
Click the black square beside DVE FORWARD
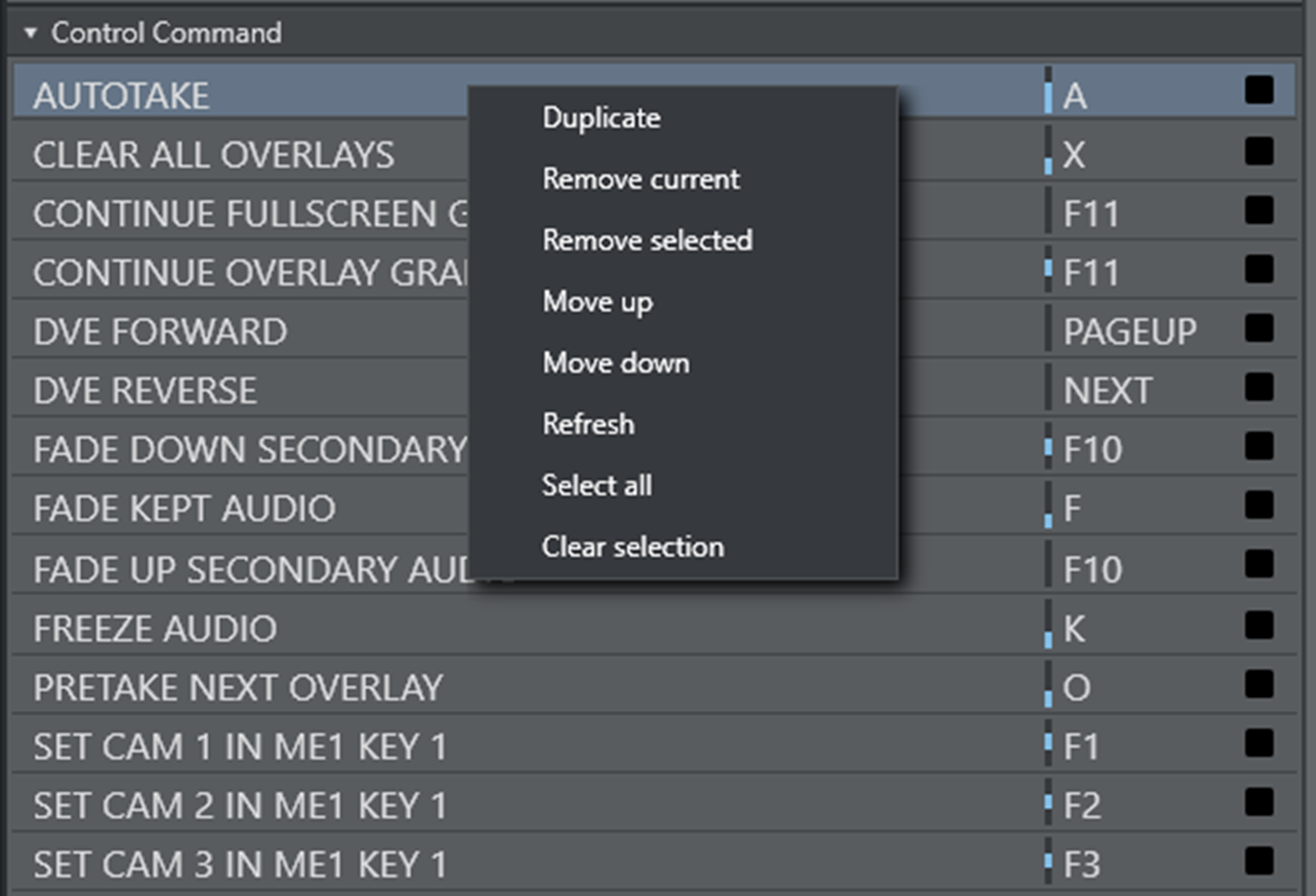(1259, 328)
